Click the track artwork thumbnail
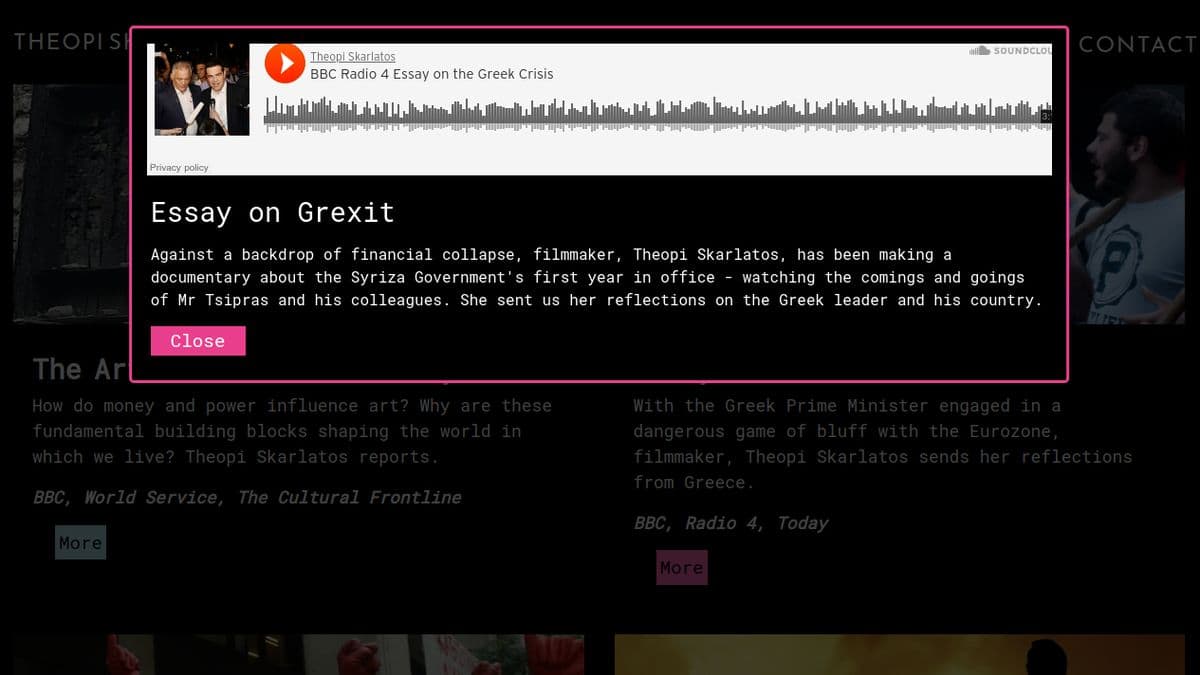 tap(202, 90)
